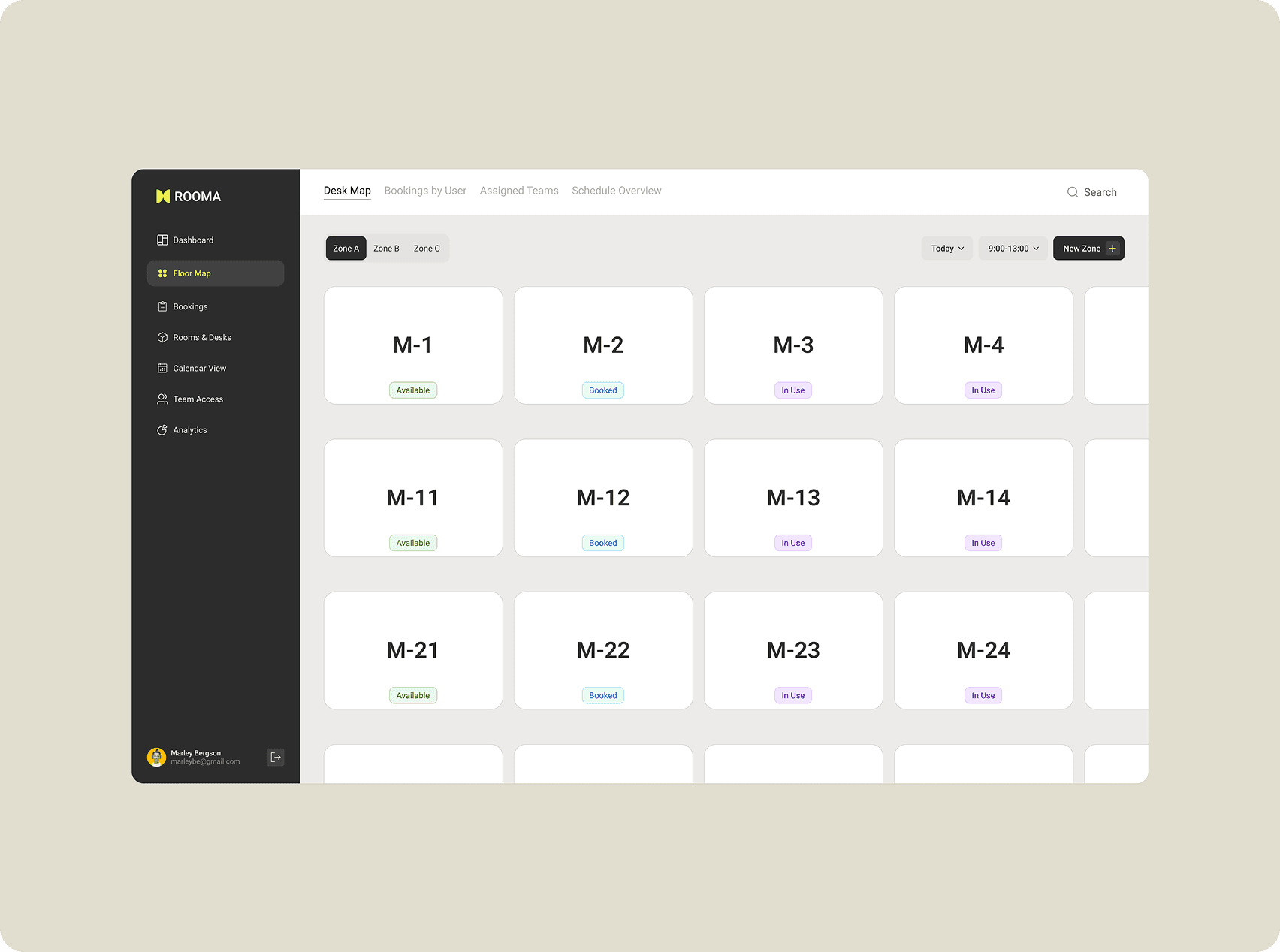This screenshot has width=1280, height=952.
Task: Click the Dashboard icon in sidebar
Action: point(162,240)
